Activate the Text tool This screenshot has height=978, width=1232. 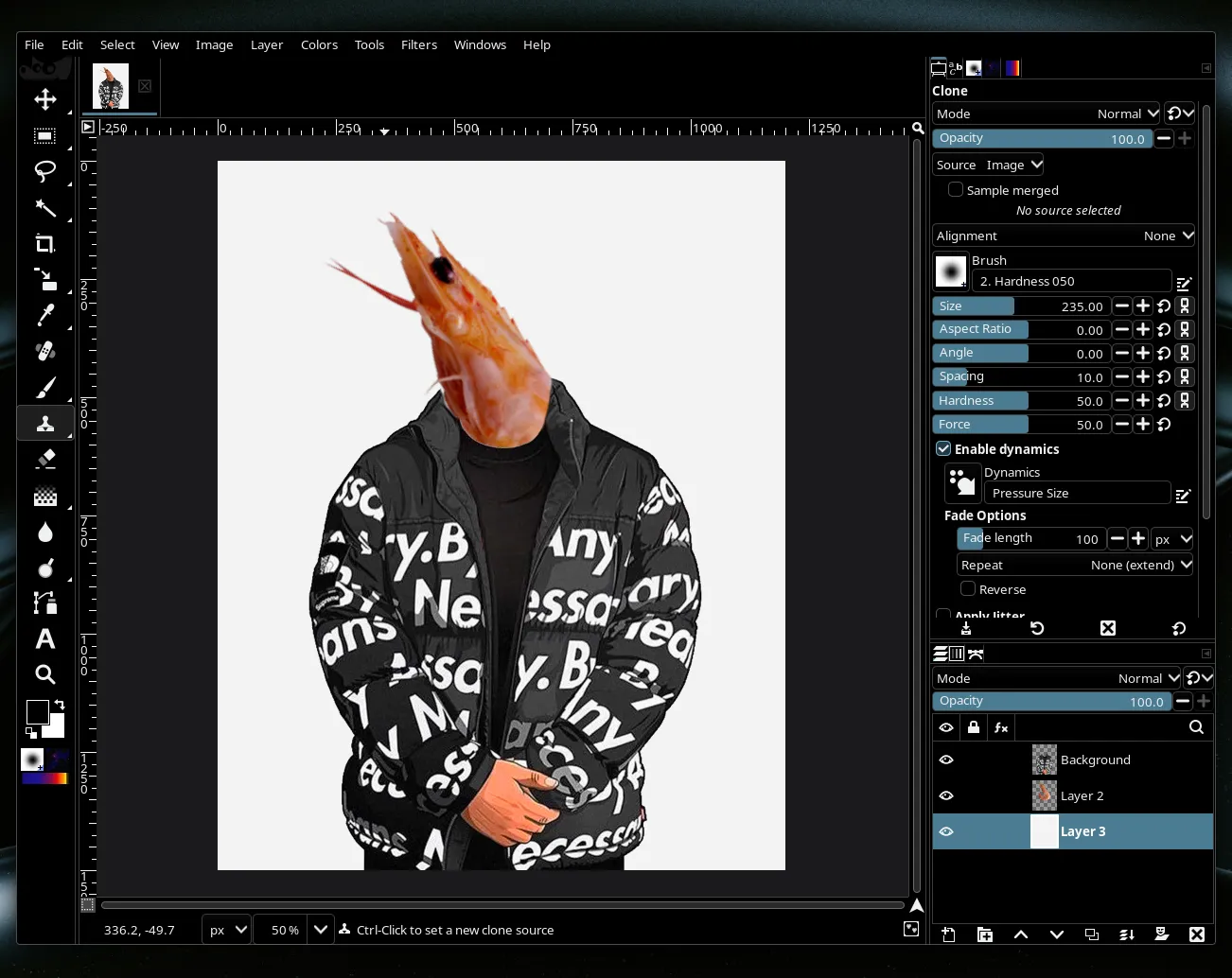coord(44,638)
